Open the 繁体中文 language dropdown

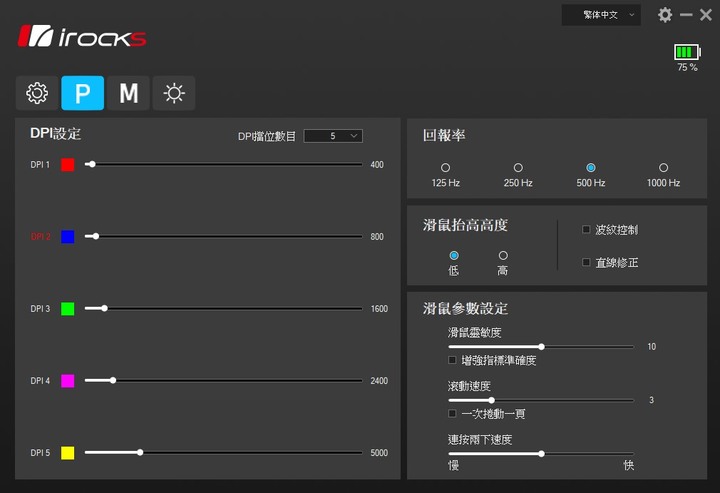(x=601, y=15)
